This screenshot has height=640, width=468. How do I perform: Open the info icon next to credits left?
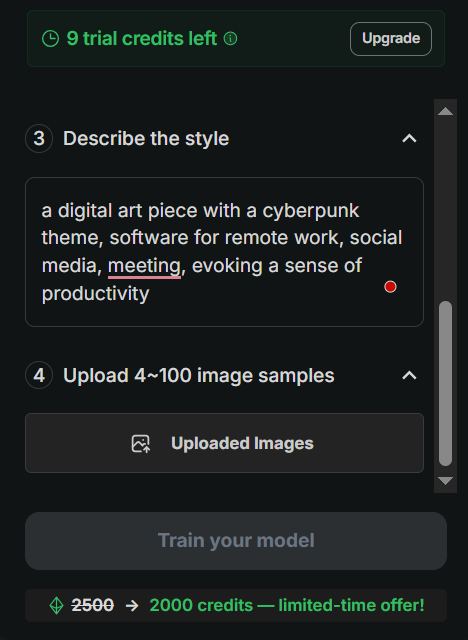click(231, 39)
